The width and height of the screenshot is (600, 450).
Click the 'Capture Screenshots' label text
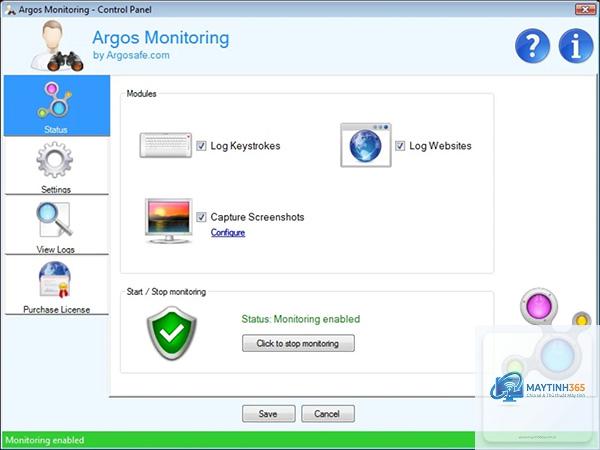coord(258,217)
